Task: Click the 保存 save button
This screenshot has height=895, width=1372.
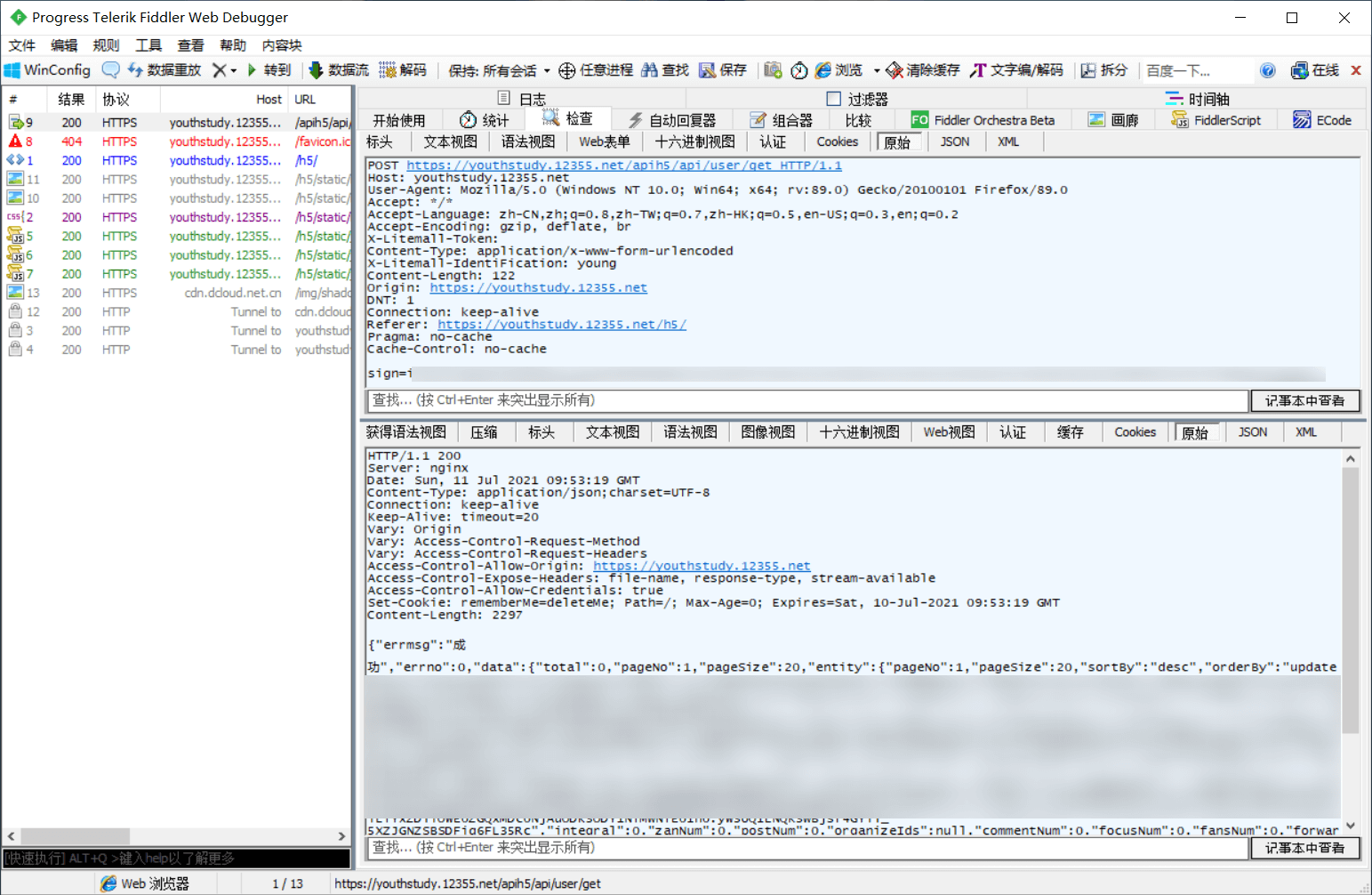Action: coord(723,69)
